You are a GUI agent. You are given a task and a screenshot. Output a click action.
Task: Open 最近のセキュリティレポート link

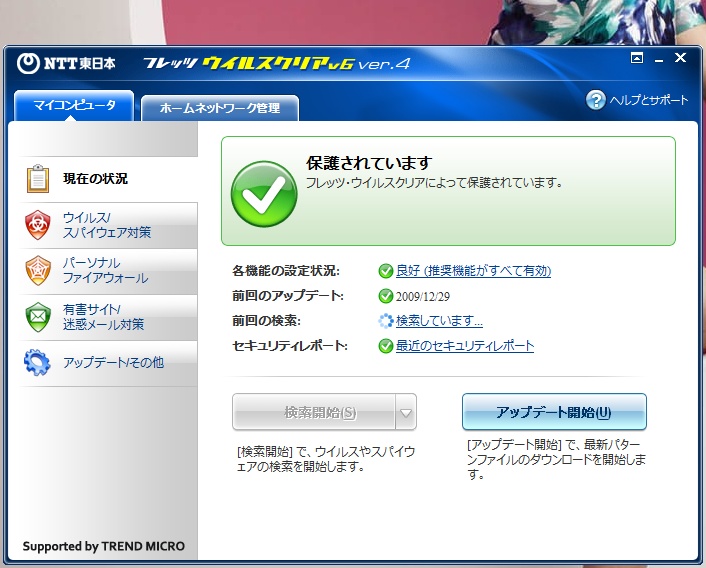point(465,346)
